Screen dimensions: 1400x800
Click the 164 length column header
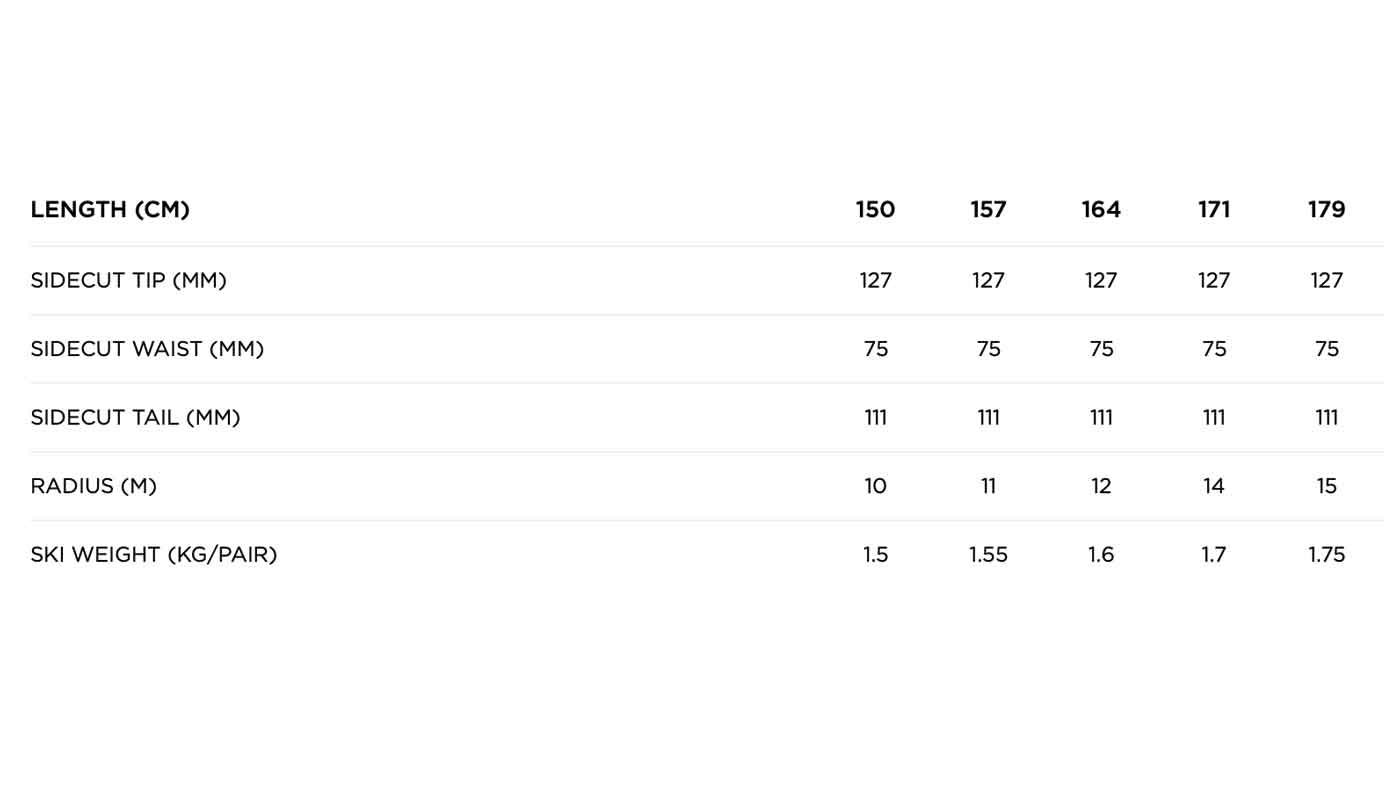[1101, 210]
